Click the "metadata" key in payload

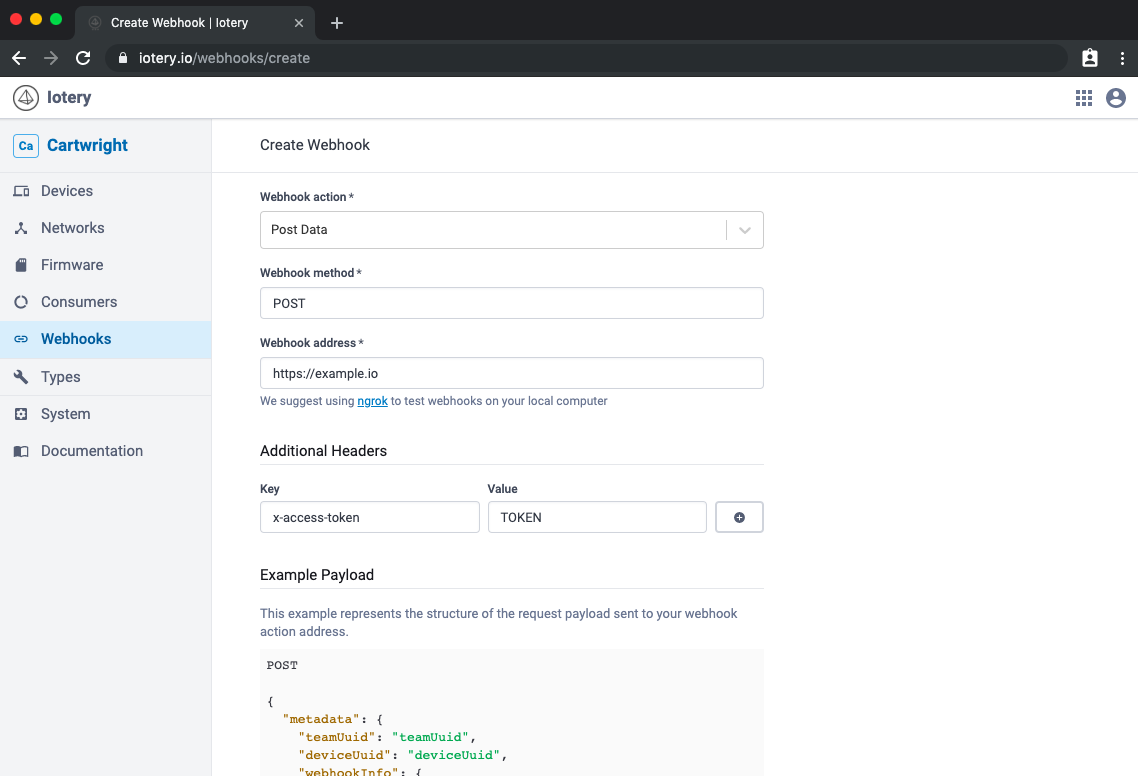coord(322,719)
